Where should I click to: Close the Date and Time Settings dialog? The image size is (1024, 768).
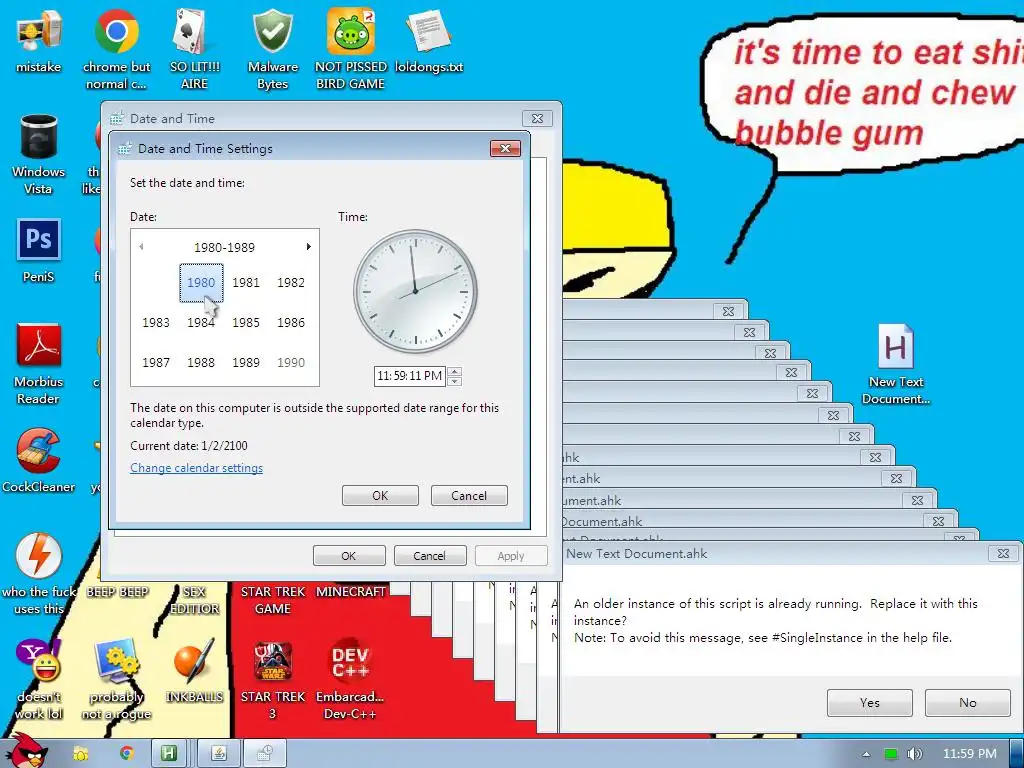coord(505,148)
